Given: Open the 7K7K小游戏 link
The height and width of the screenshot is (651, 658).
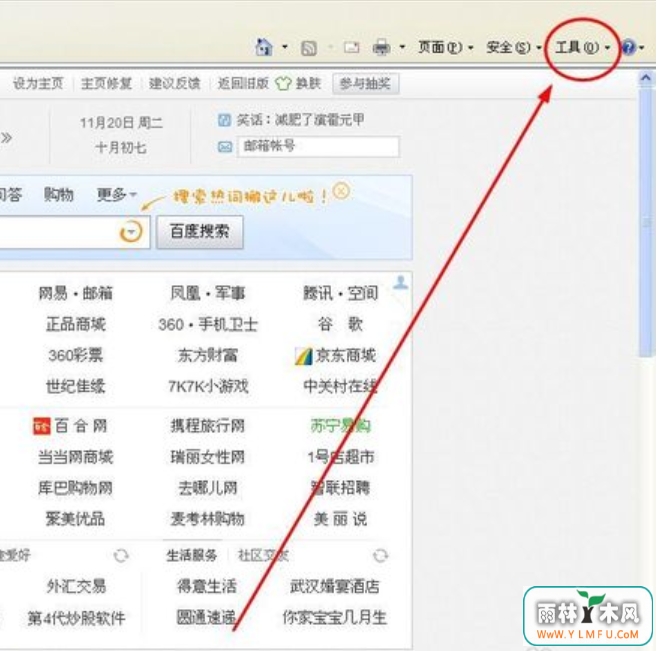Looking at the screenshot, I should point(208,386).
